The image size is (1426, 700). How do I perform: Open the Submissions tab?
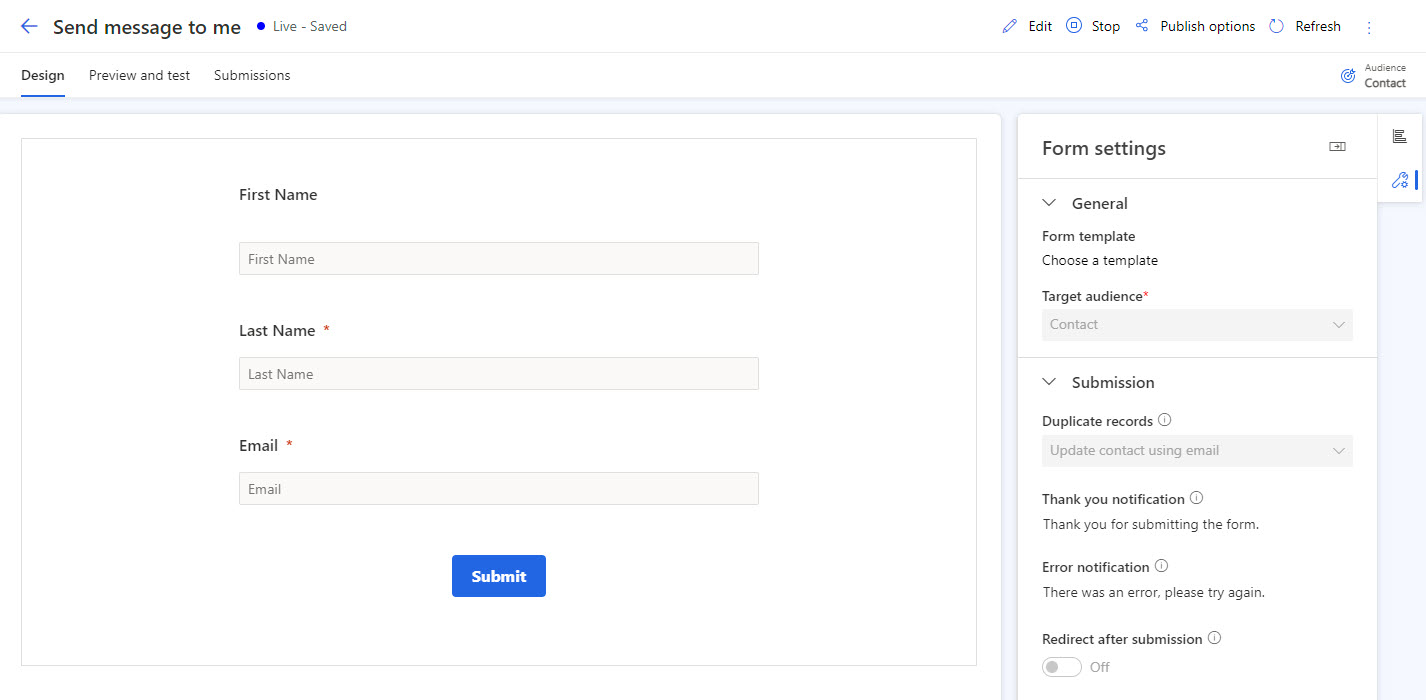[x=252, y=75]
